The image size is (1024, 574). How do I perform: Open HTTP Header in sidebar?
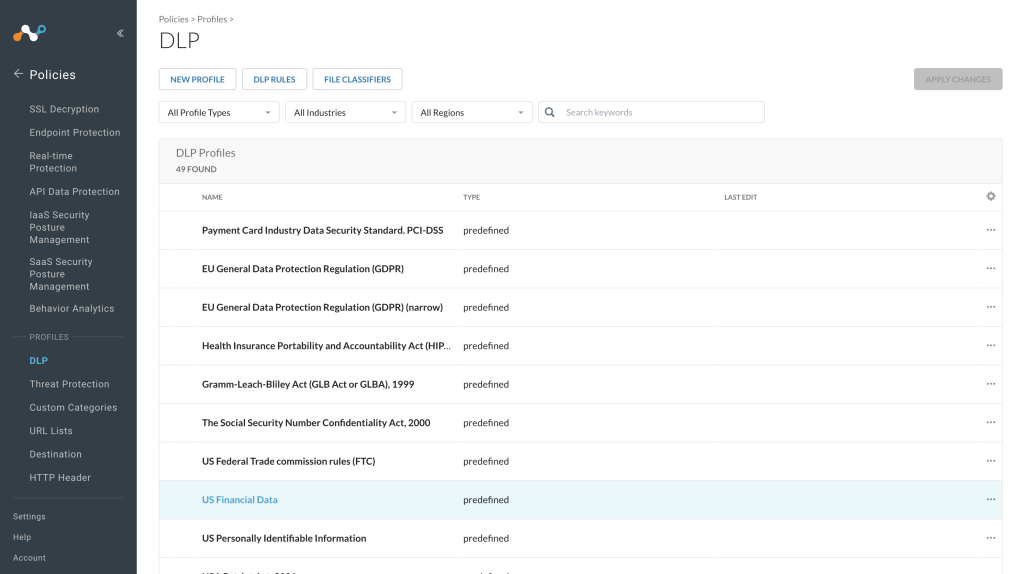tap(60, 478)
